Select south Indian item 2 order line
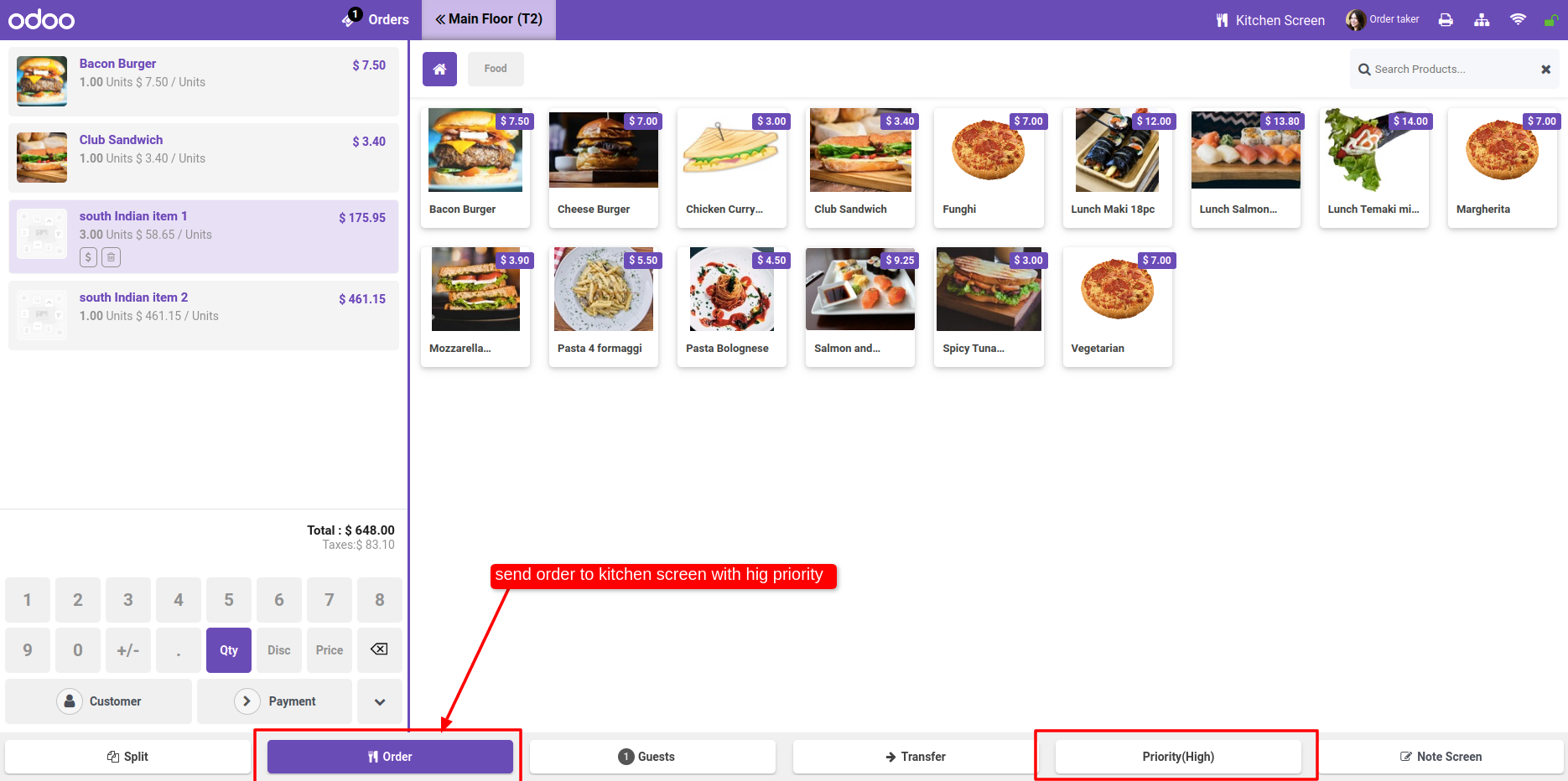The height and width of the screenshot is (781, 1568). tap(204, 315)
